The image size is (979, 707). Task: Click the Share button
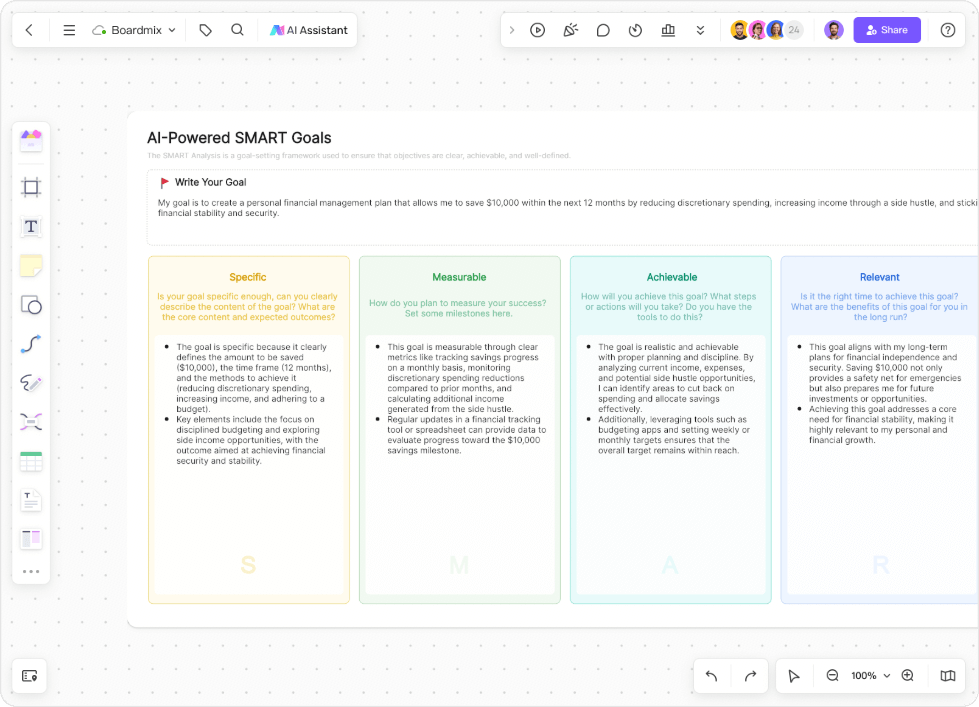pos(887,30)
